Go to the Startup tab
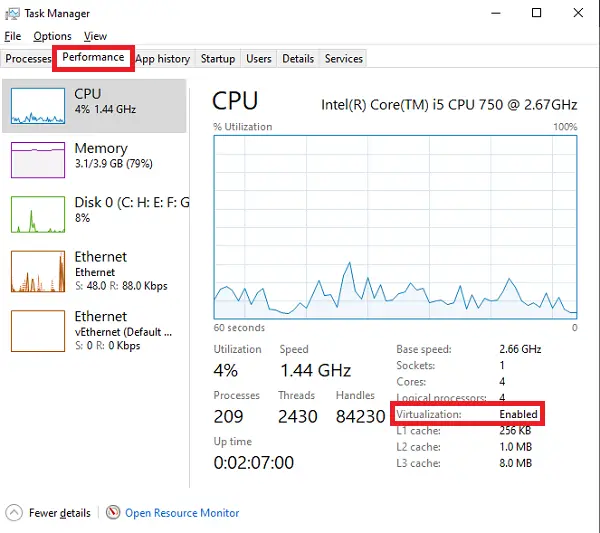Screen dimensions: 600x533 tap(217, 59)
